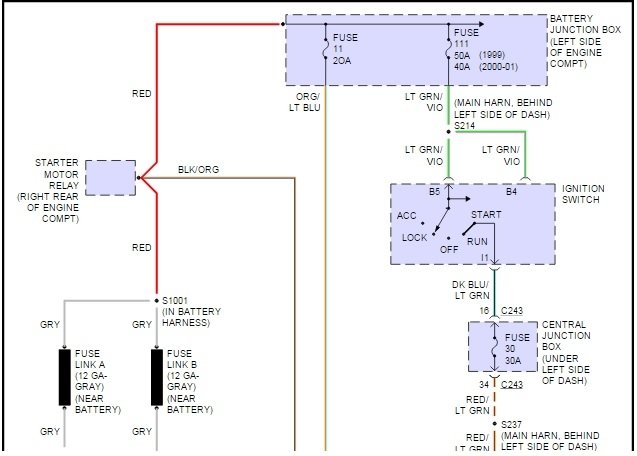Image resolution: width=637 pixels, height=456 pixels.
Task: Select the GRY label below Fuse Link B
Action: coord(142,432)
